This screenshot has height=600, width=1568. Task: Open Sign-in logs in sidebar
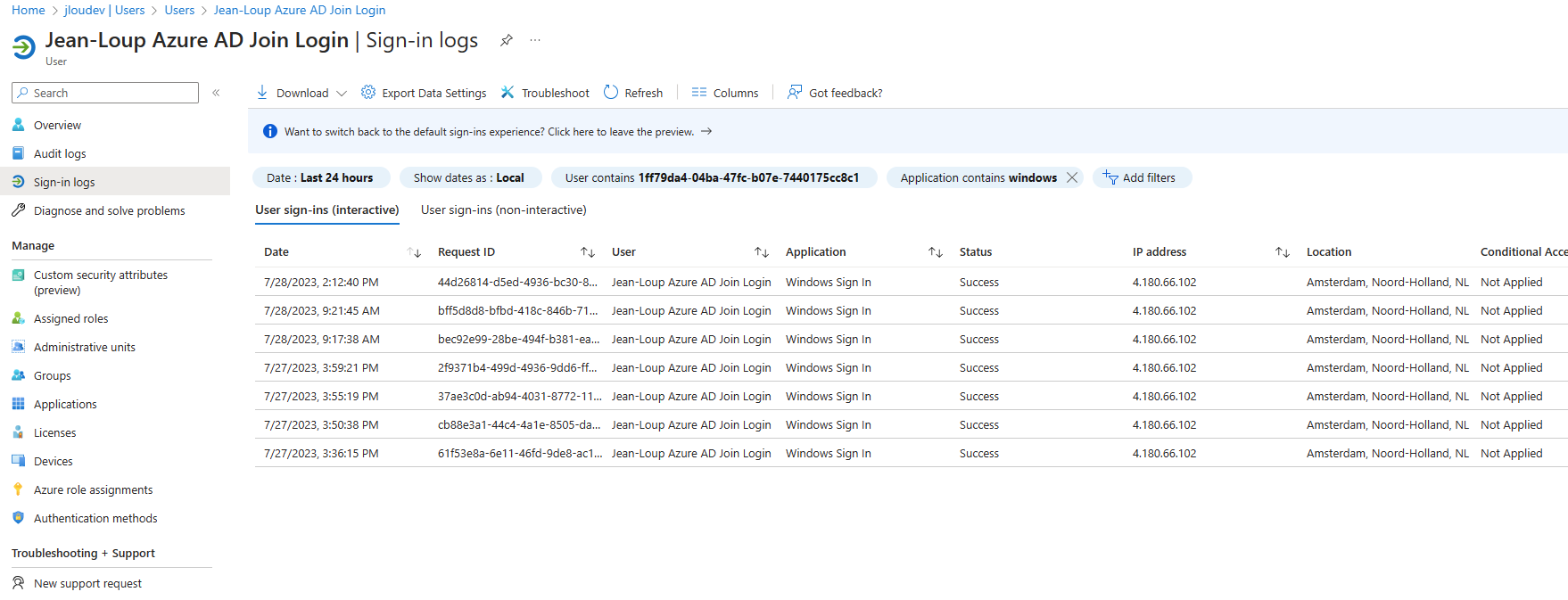[115, 182]
